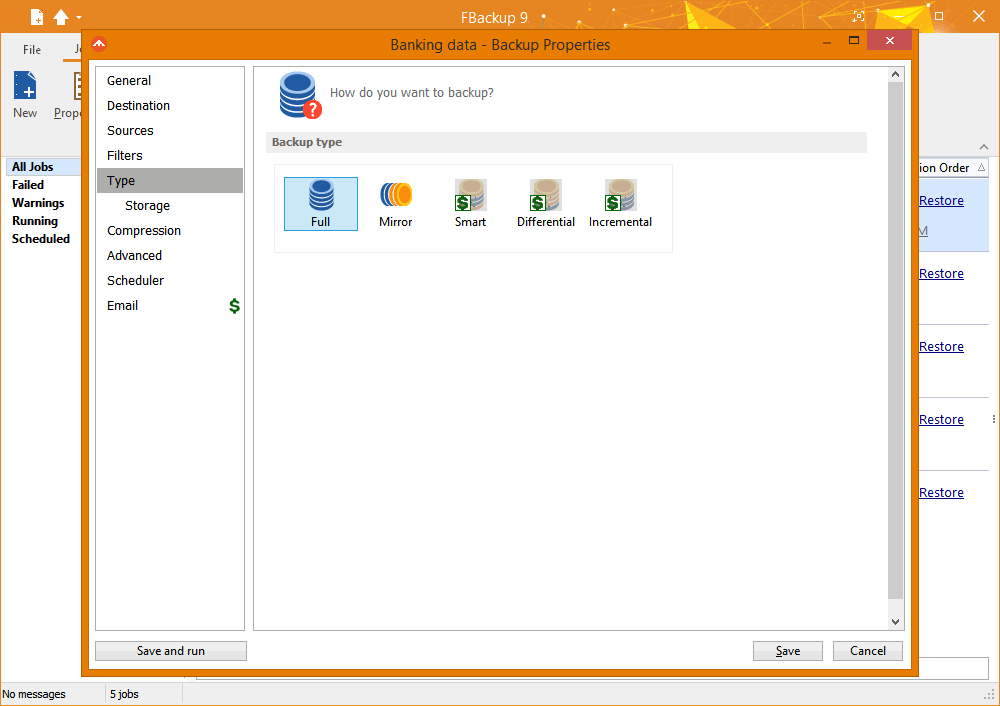This screenshot has width=1000, height=706.
Task: Open the File menu
Action: tap(32, 50)
